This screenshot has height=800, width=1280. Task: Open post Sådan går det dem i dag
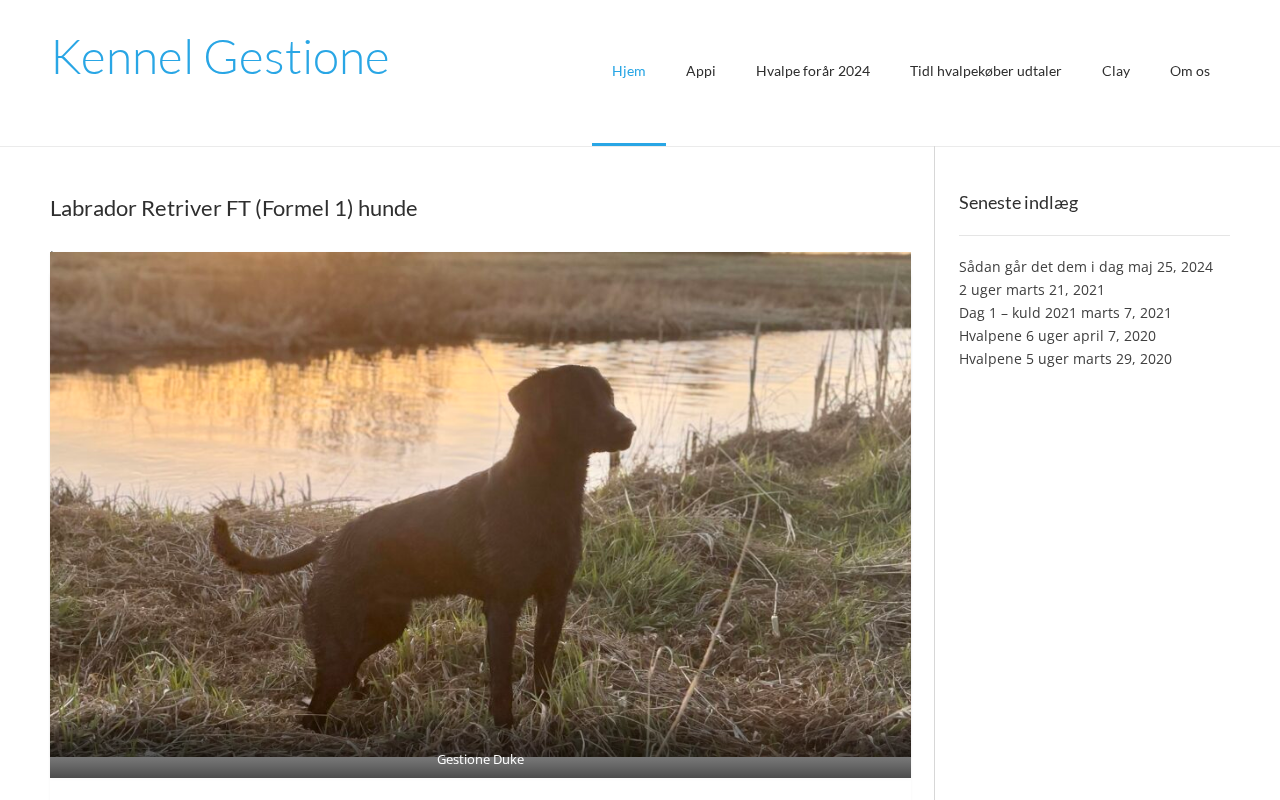pyautogui.click(x=1041, y=267)
